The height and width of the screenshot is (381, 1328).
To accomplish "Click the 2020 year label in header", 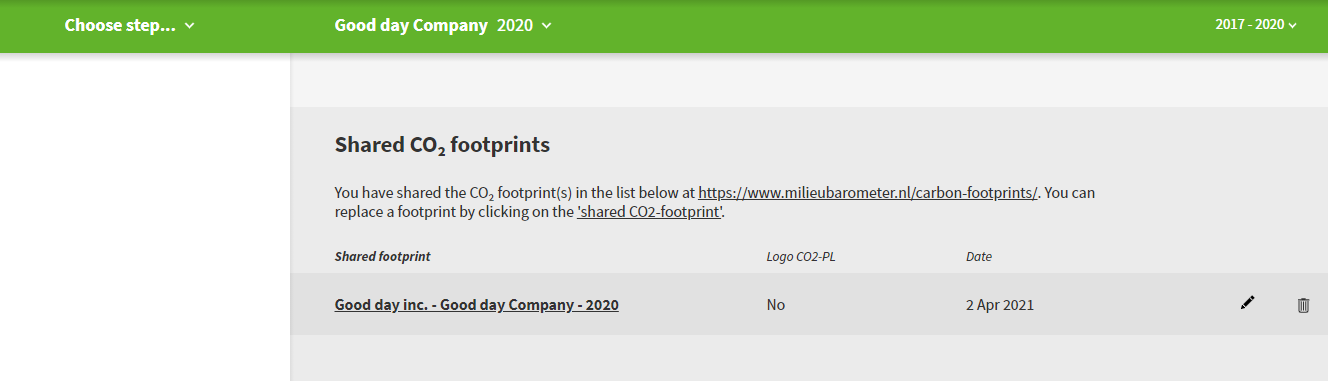I will 515,25.
